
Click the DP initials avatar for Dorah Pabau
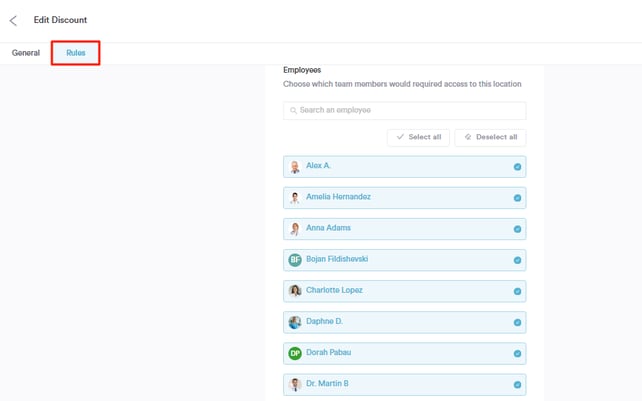pos(295,353)
